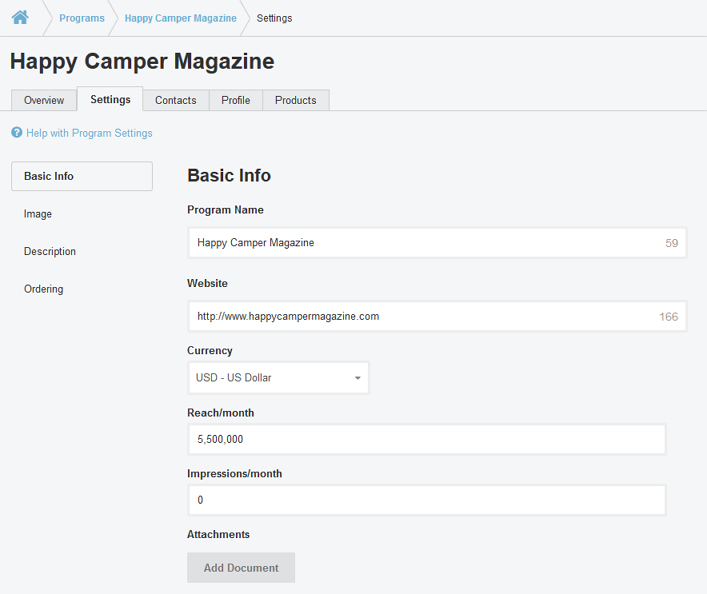This screenshot has height=594, width=707.
Task: Open the Description settings section
Action: (50, 251)
